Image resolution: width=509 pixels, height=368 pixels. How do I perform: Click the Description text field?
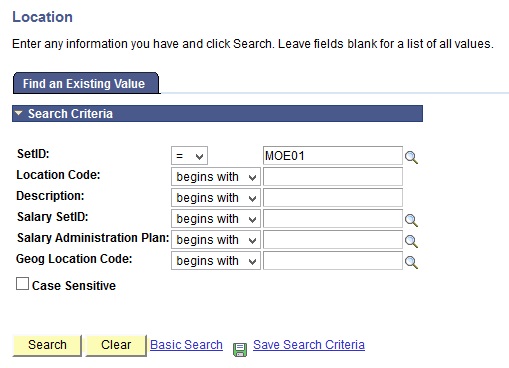(333, 198)
